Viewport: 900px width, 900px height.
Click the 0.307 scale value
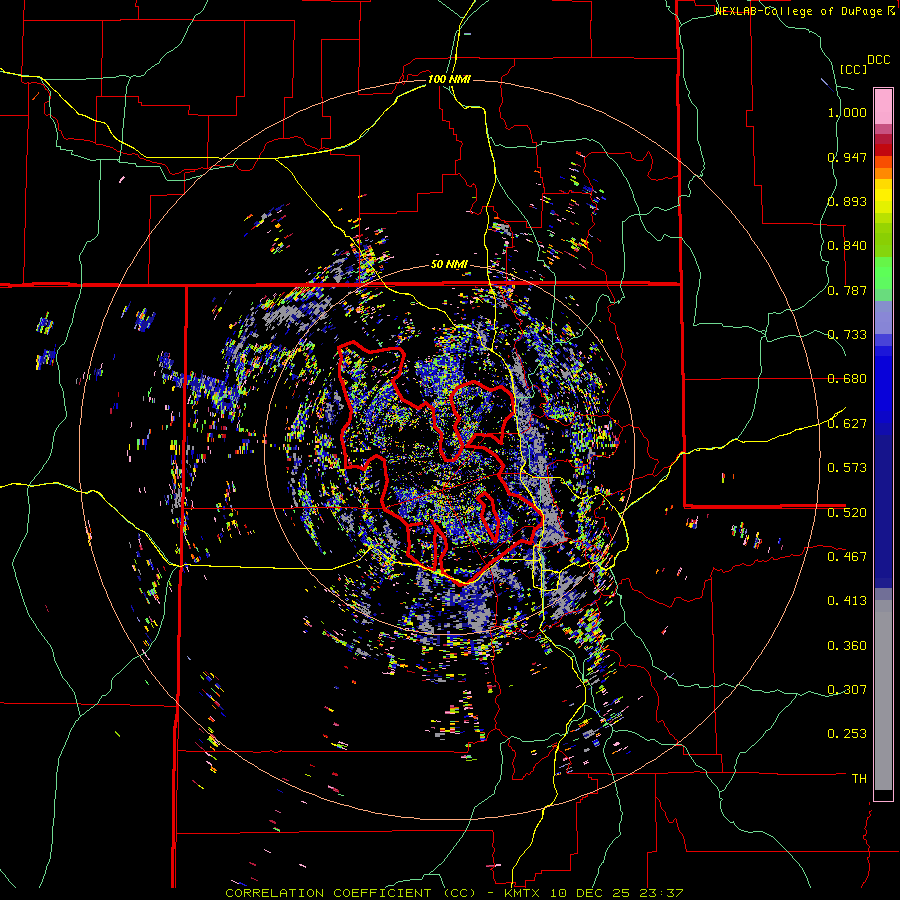click(x=847, y=690)
